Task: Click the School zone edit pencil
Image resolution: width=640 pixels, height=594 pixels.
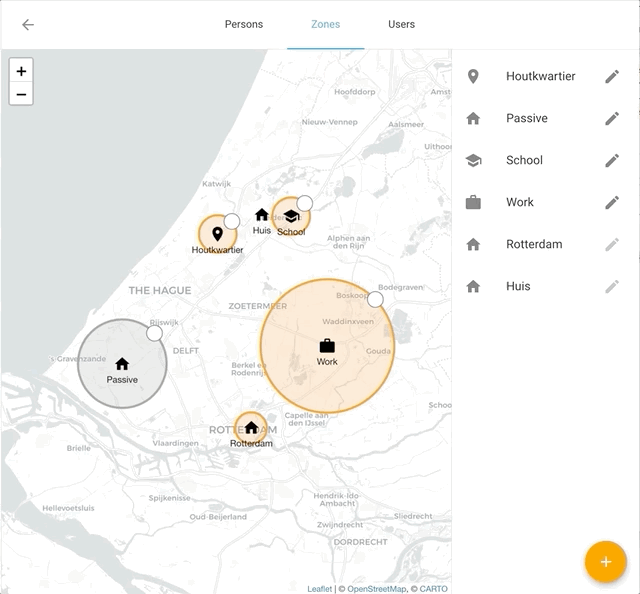Action: coord(612,161)
